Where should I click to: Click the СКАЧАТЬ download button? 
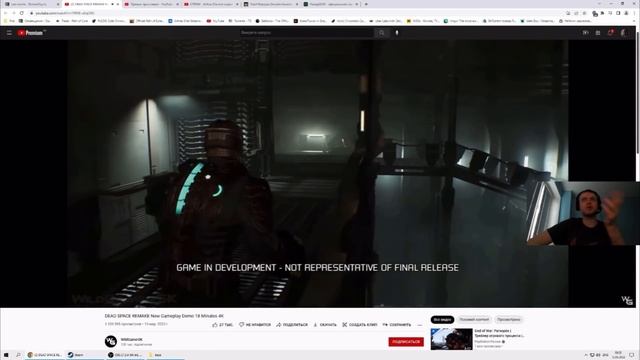(x=325, y=325)
